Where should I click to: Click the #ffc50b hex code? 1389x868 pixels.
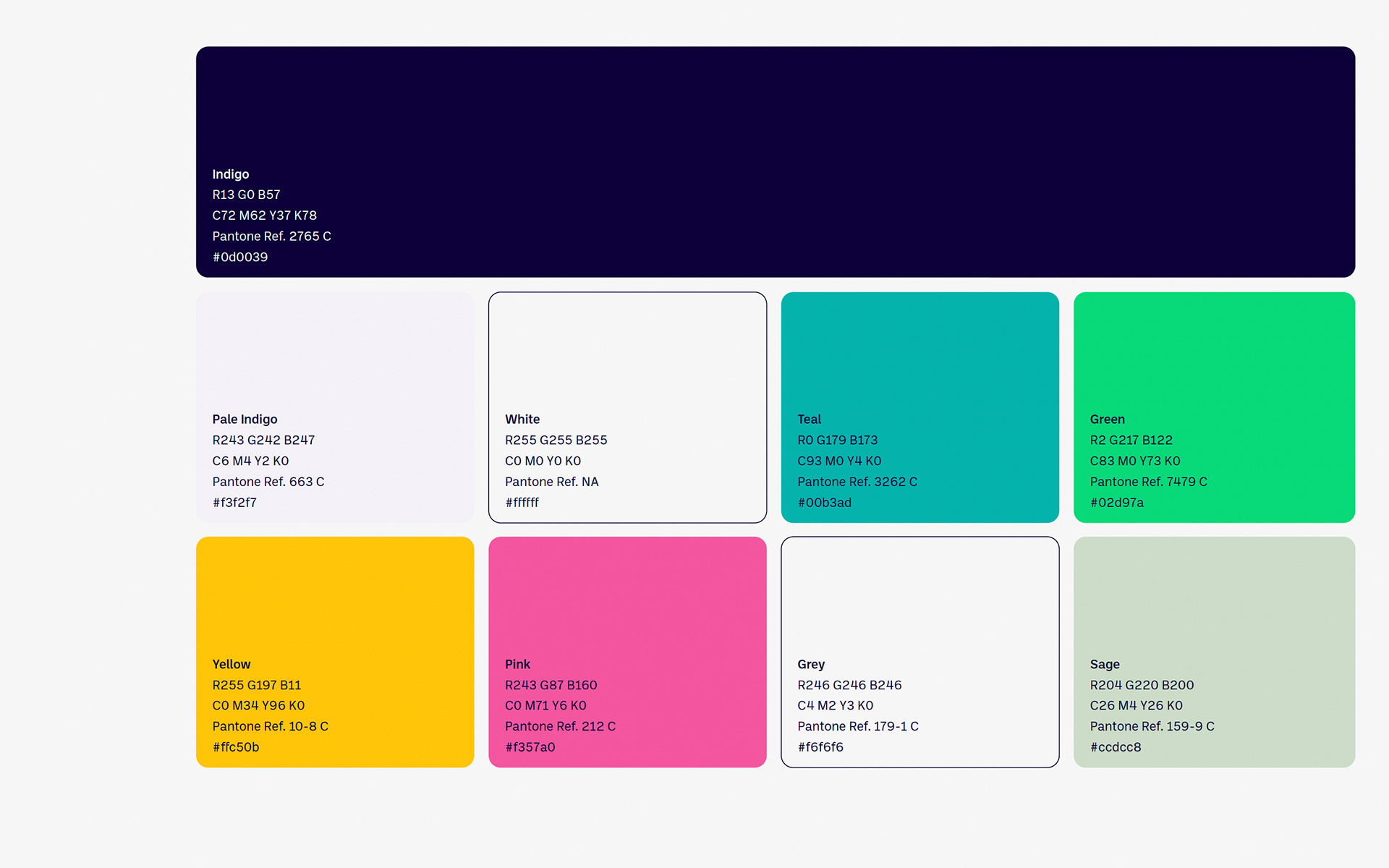point(236,747)
